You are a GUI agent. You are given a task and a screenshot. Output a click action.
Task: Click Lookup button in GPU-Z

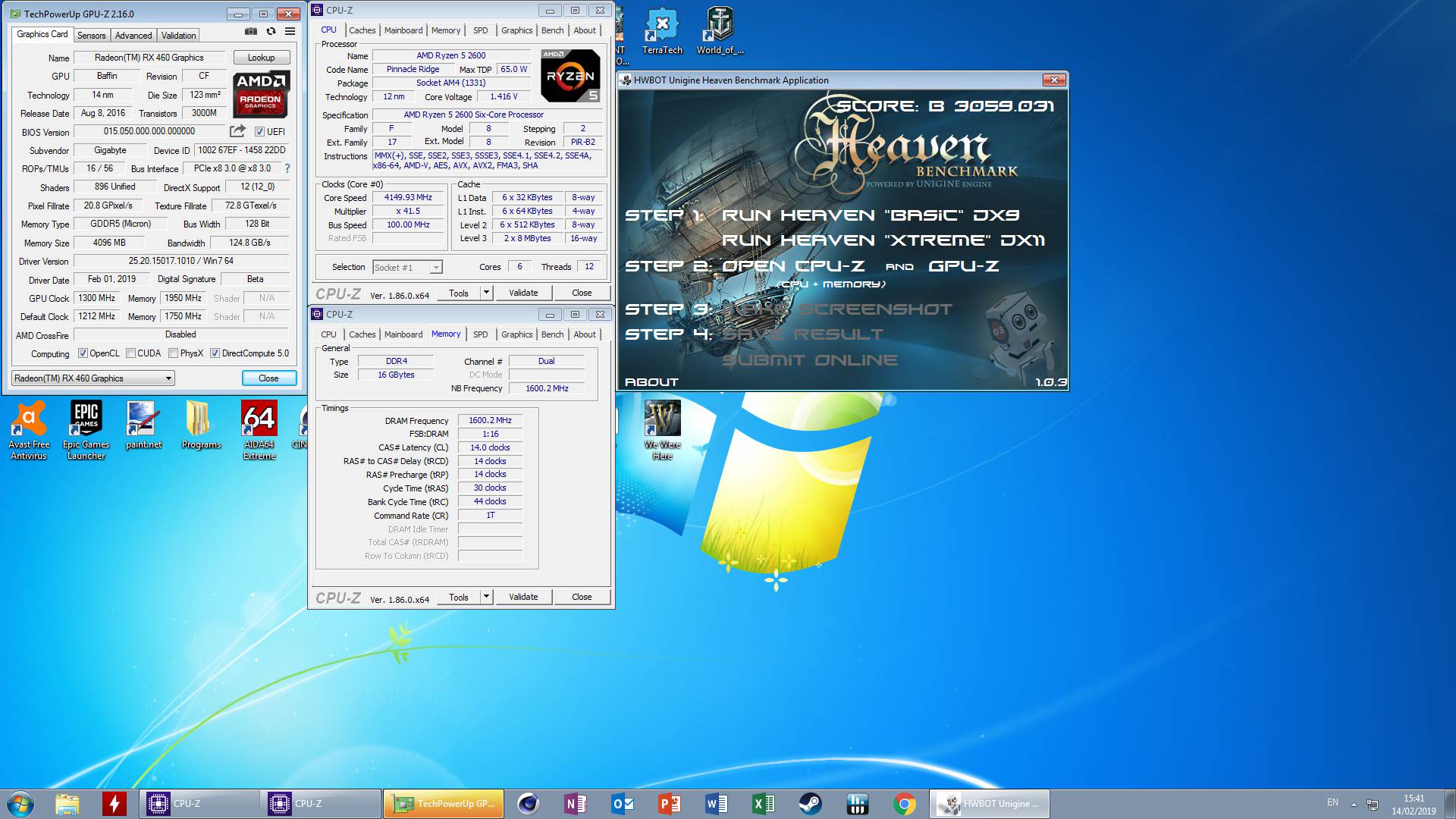point(261,58)
